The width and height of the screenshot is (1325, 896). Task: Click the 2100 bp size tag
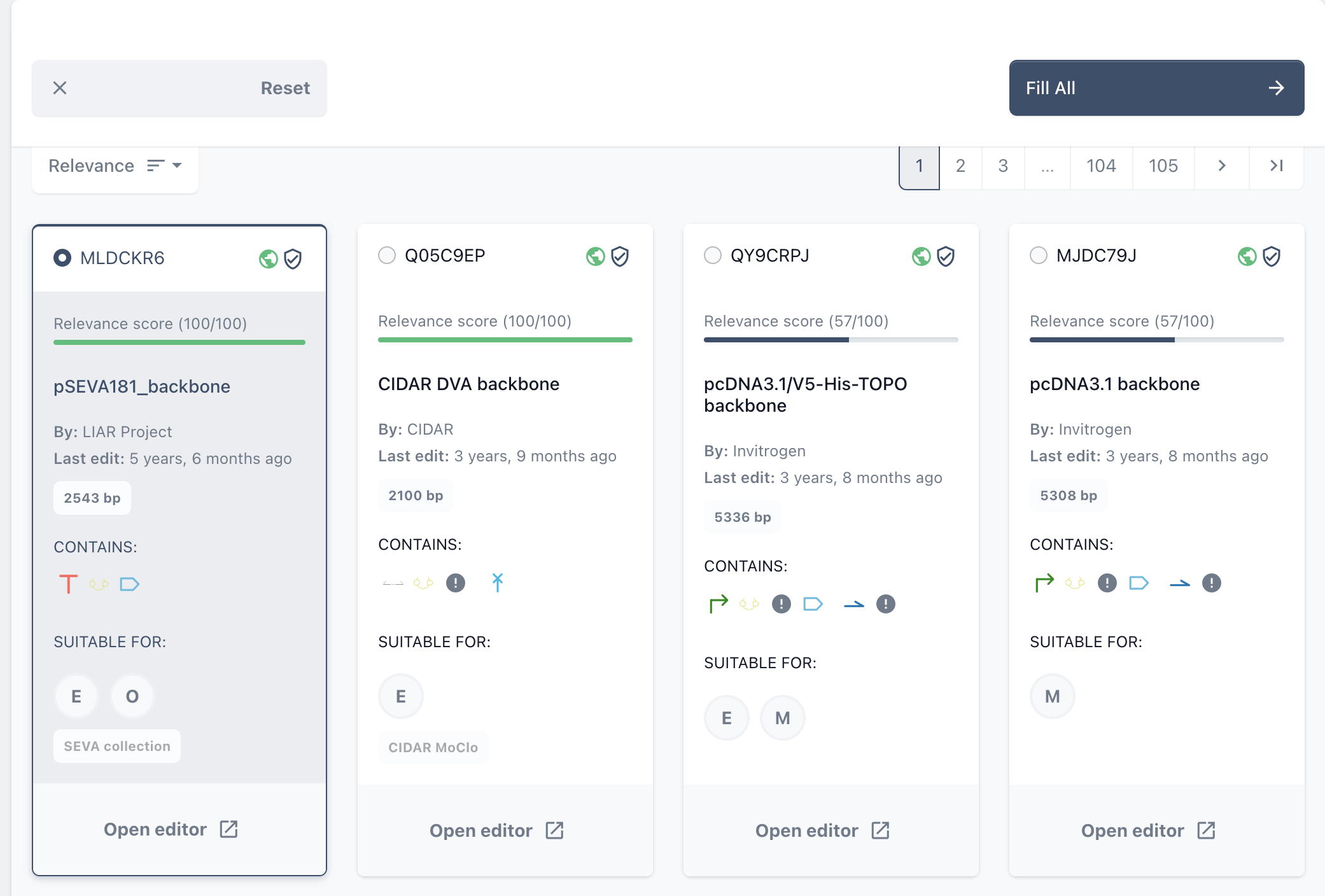click(x=416, y=495)
